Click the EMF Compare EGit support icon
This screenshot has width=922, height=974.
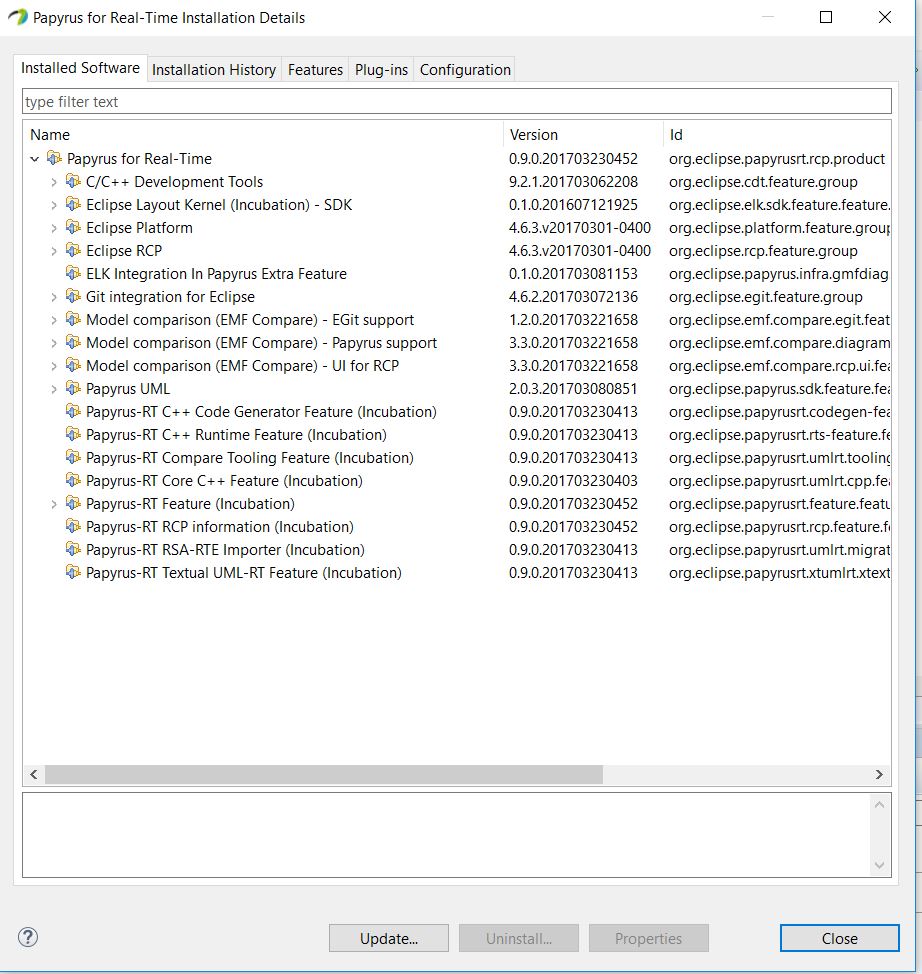(73, 319)
